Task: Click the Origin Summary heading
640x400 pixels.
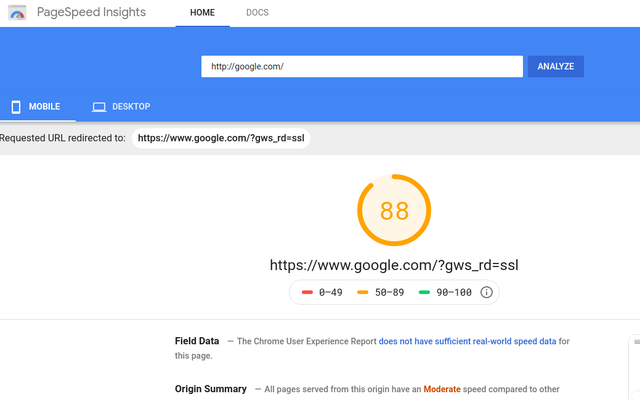Action: click(x=211, y=389)
